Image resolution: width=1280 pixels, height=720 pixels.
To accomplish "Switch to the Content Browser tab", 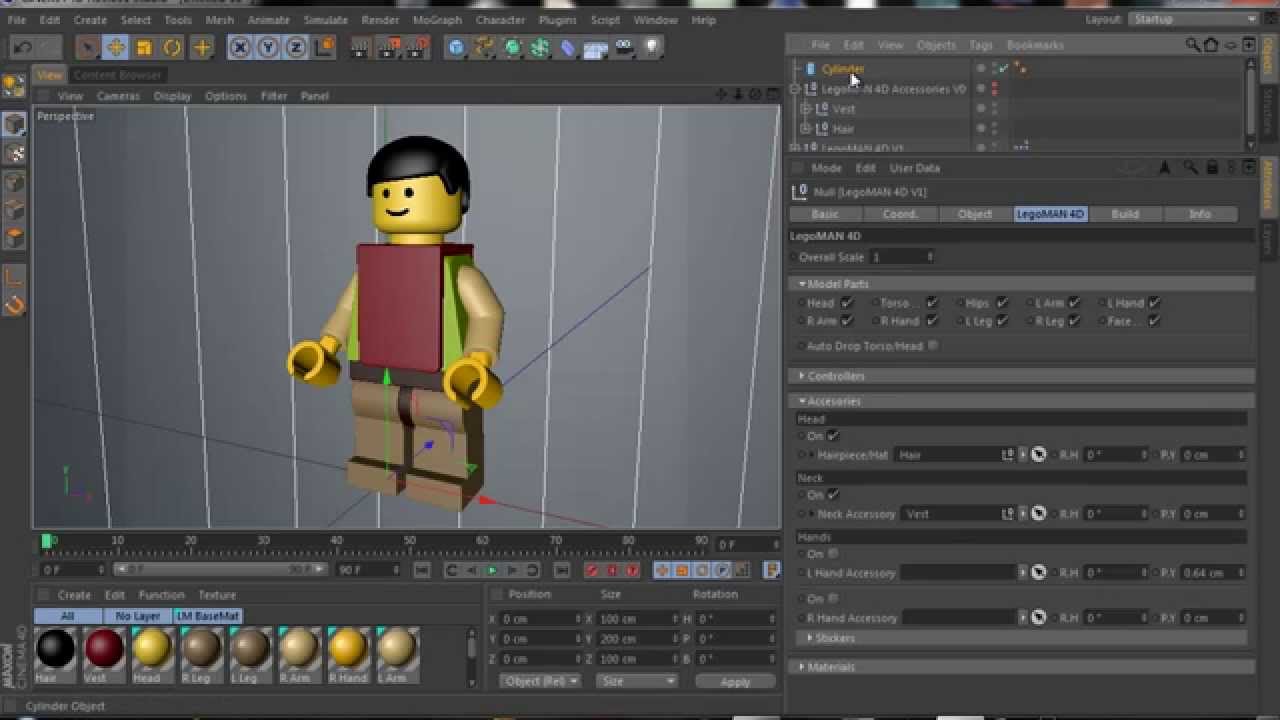I will [117, 75].
